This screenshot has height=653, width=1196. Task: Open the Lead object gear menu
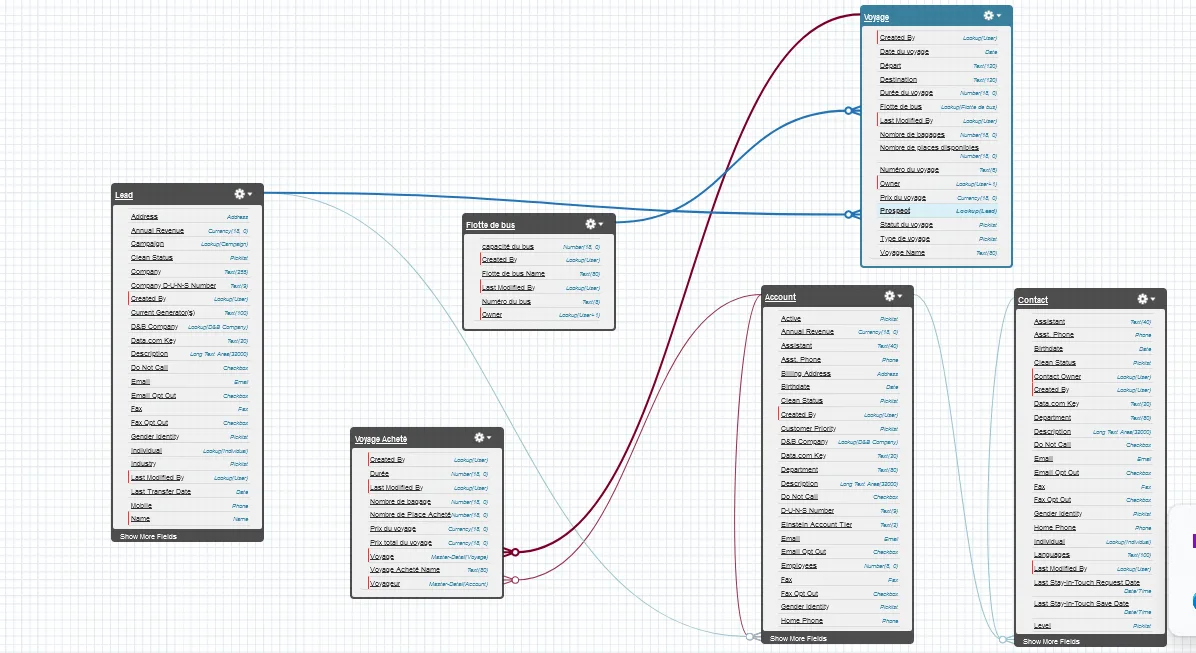pyautogui.click(x=243, y=195)
